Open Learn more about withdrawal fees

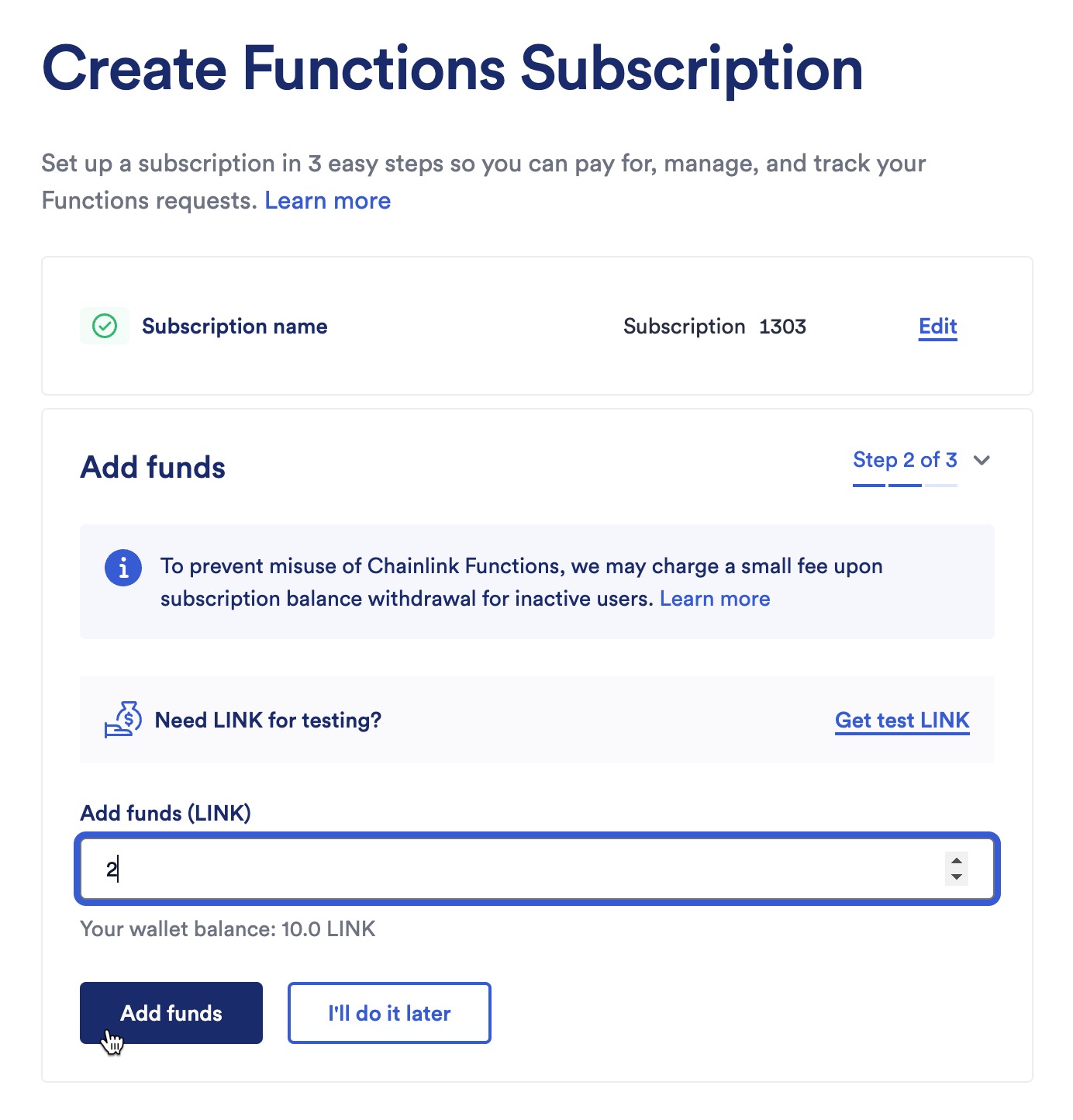[714, 598]
